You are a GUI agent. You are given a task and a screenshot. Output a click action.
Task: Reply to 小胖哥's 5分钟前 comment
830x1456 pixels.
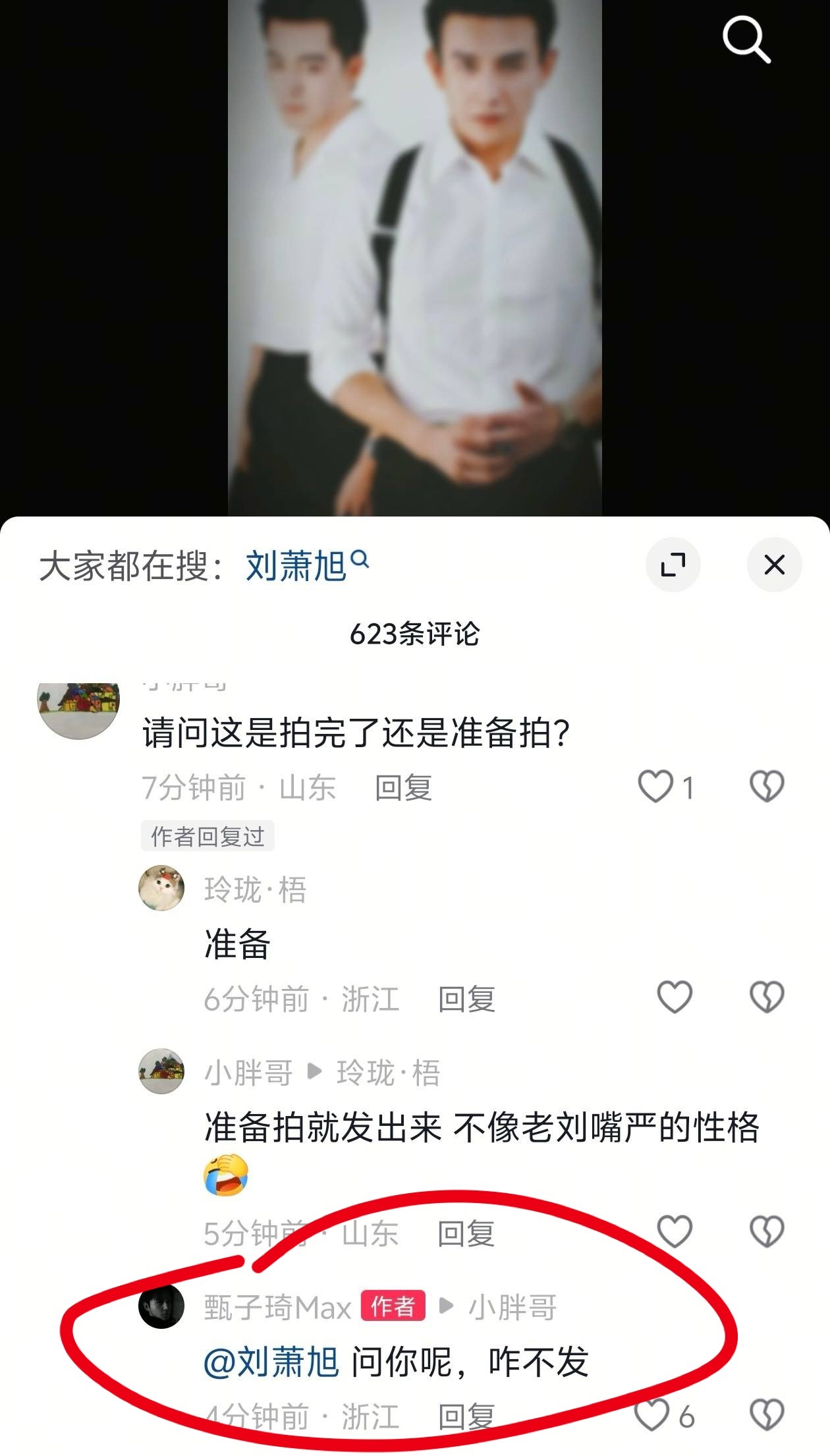[x=466, y=1233]
